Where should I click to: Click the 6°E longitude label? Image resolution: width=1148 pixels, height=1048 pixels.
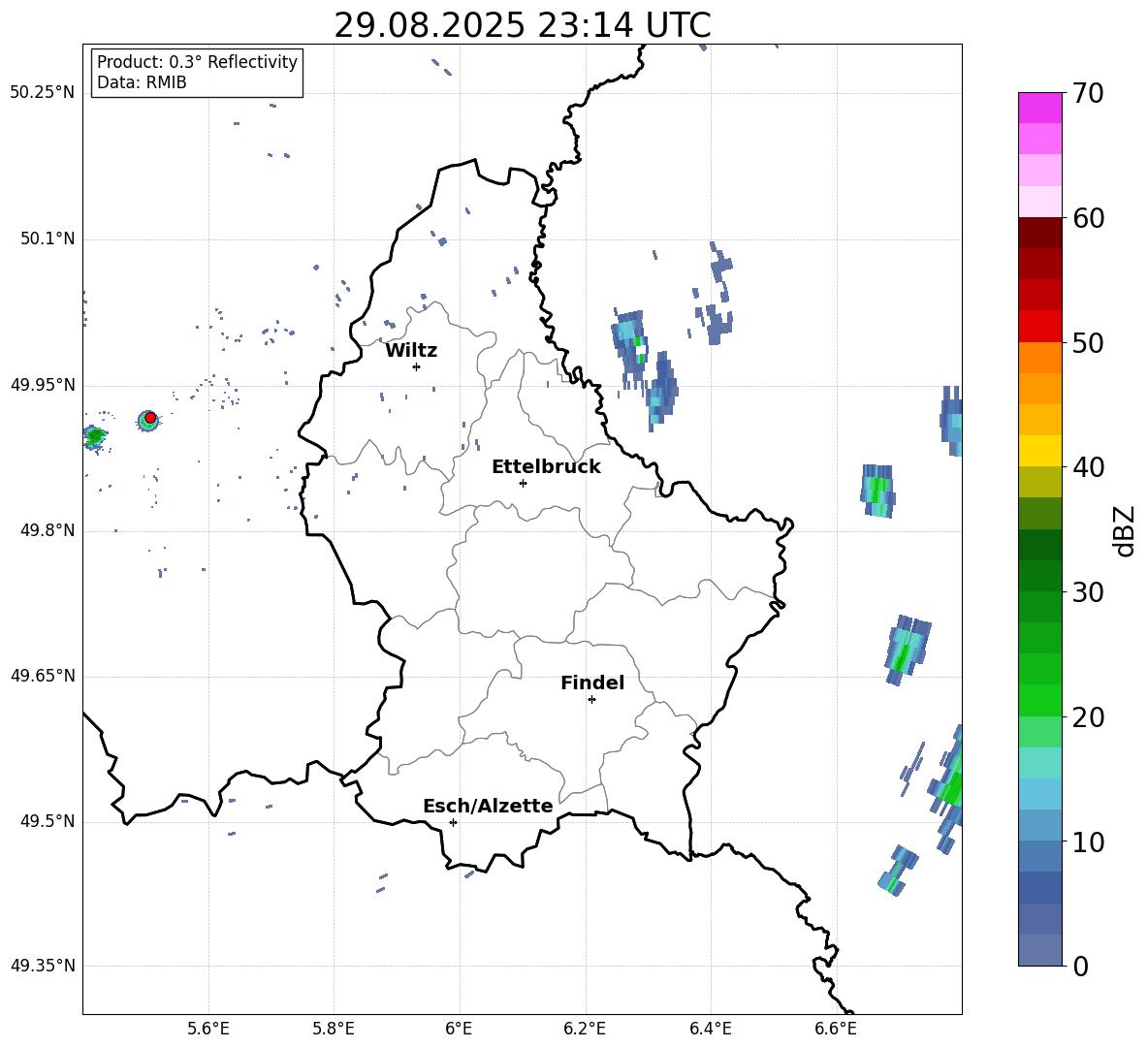(x=459, y=1030)
